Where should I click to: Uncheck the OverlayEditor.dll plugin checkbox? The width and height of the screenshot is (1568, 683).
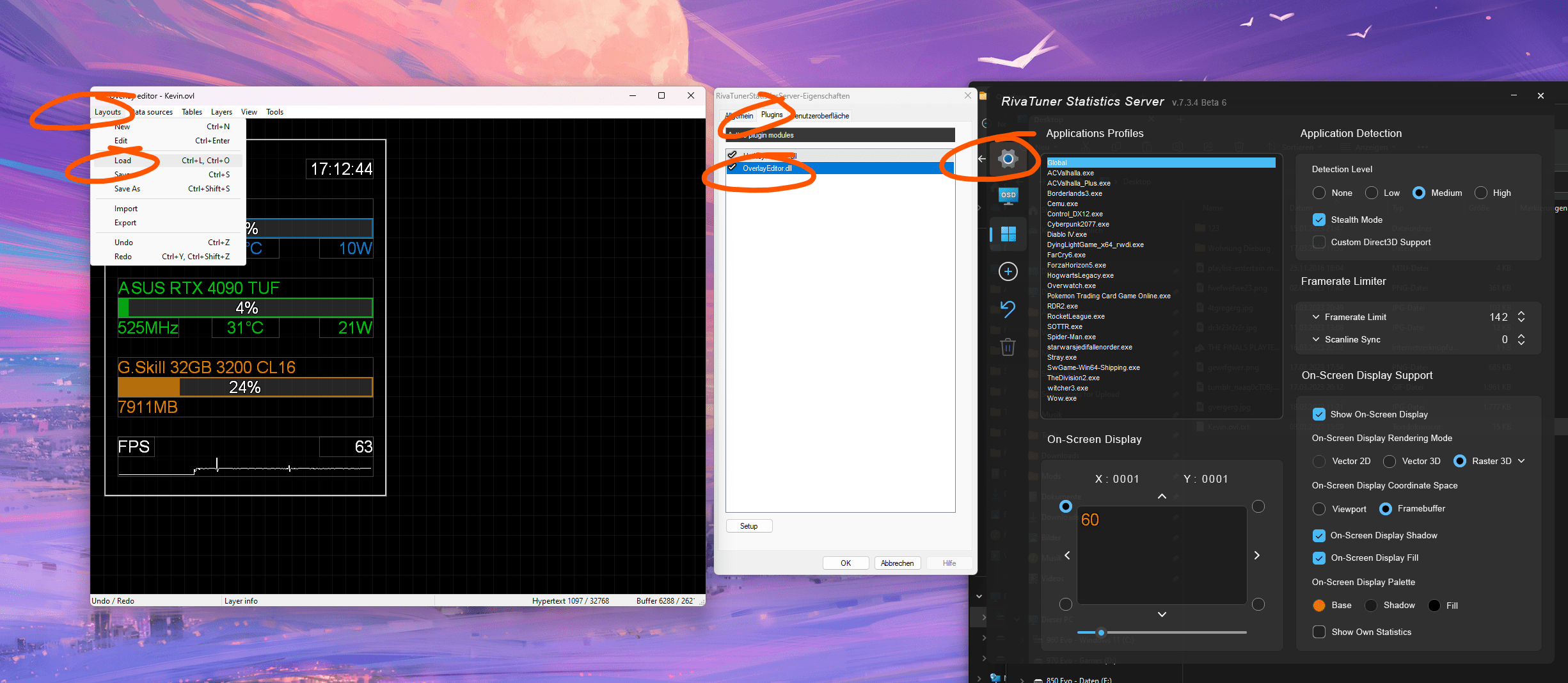733,168
